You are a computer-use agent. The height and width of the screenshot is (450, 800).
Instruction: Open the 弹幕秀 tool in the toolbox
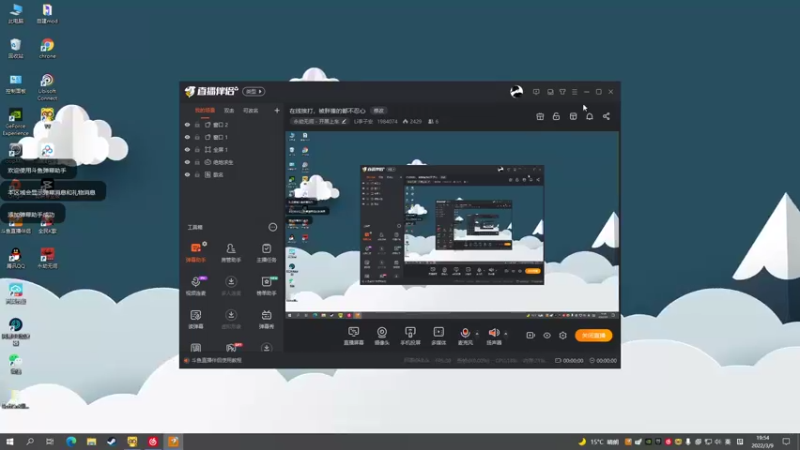point(266,319)
